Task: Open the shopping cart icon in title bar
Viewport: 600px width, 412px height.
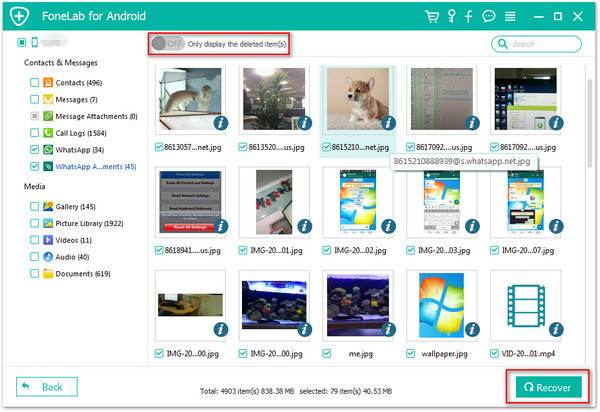Action: tap(432, 16)
